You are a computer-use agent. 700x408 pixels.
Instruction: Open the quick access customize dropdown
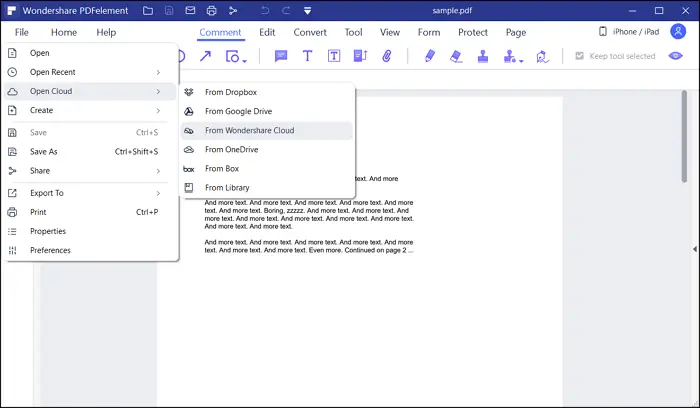308,11
